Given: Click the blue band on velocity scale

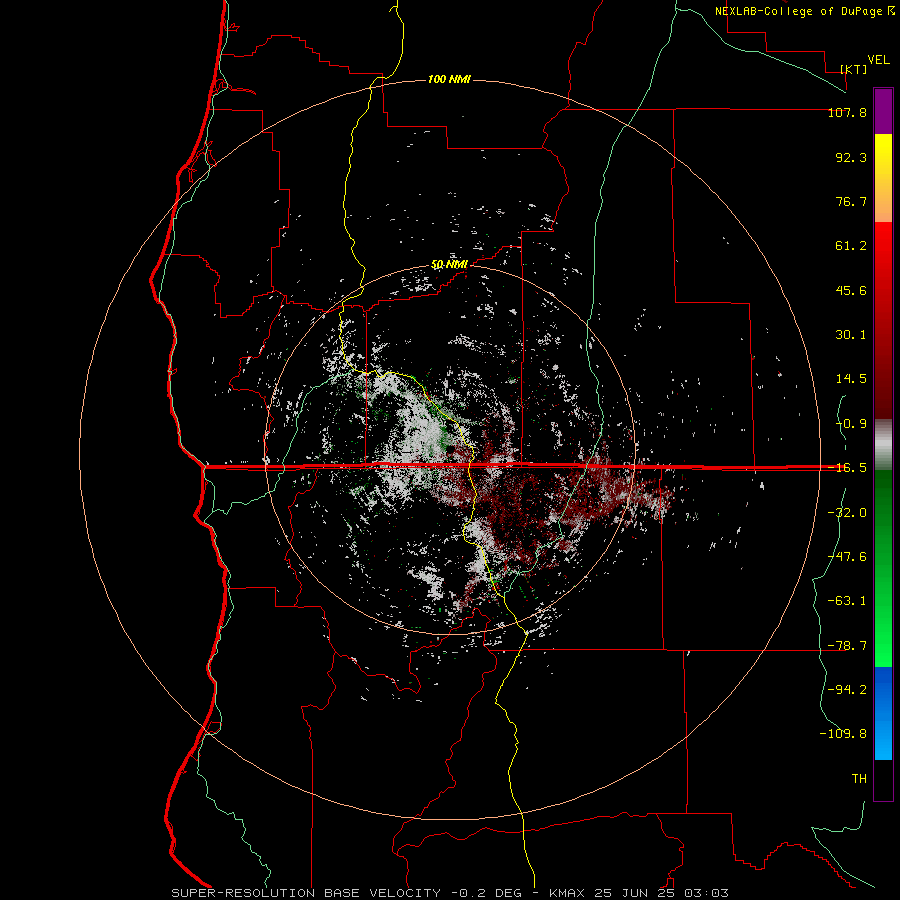Looking at the screenshot, I should click(883, 713).
